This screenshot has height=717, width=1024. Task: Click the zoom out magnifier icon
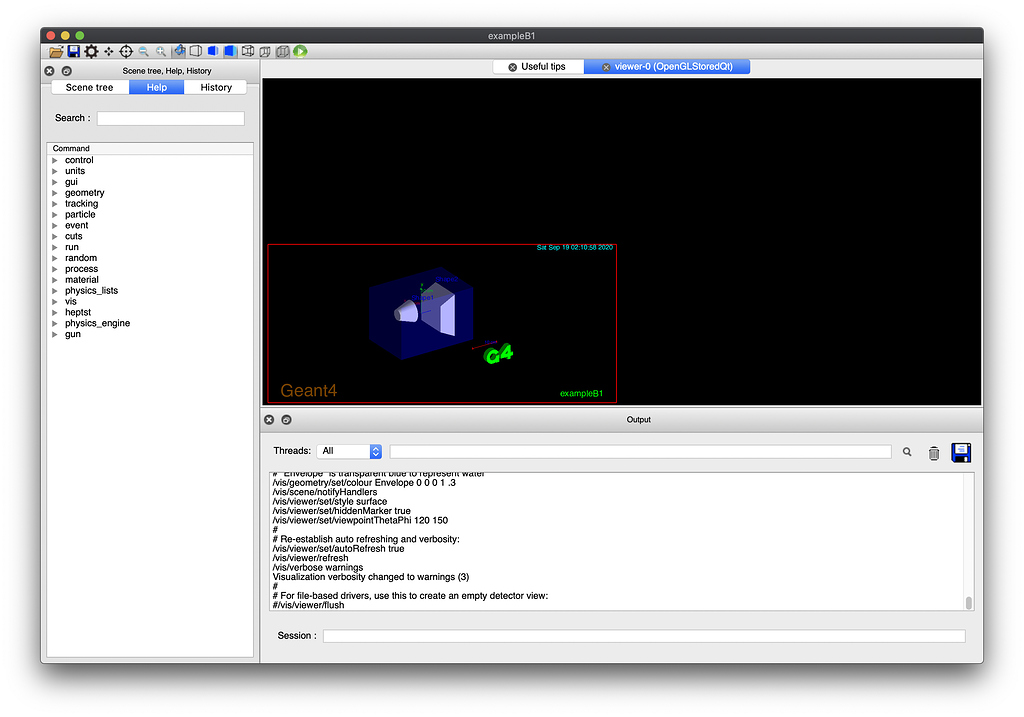(143, 51)
